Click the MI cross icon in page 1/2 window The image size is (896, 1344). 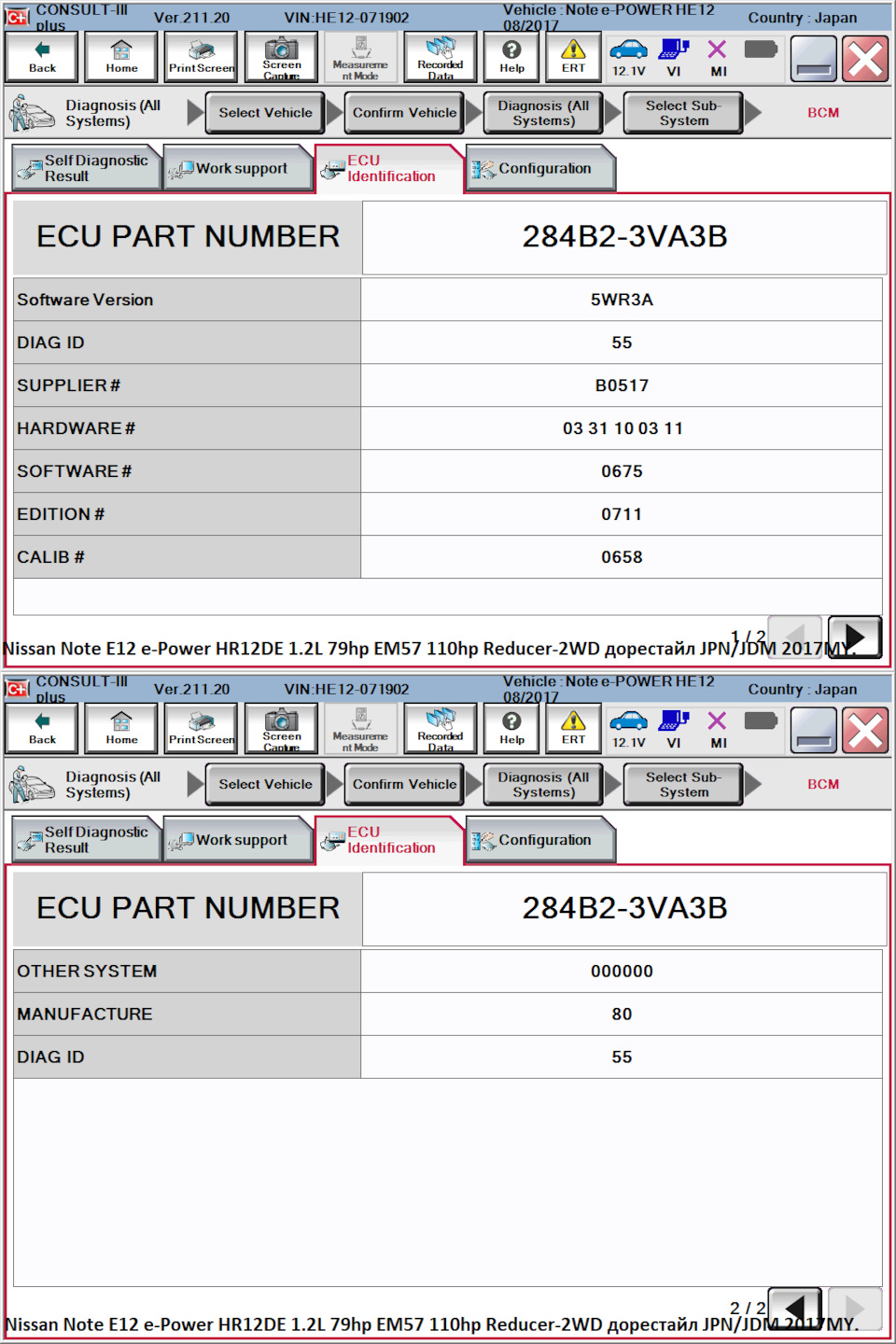tap(717, 49)
